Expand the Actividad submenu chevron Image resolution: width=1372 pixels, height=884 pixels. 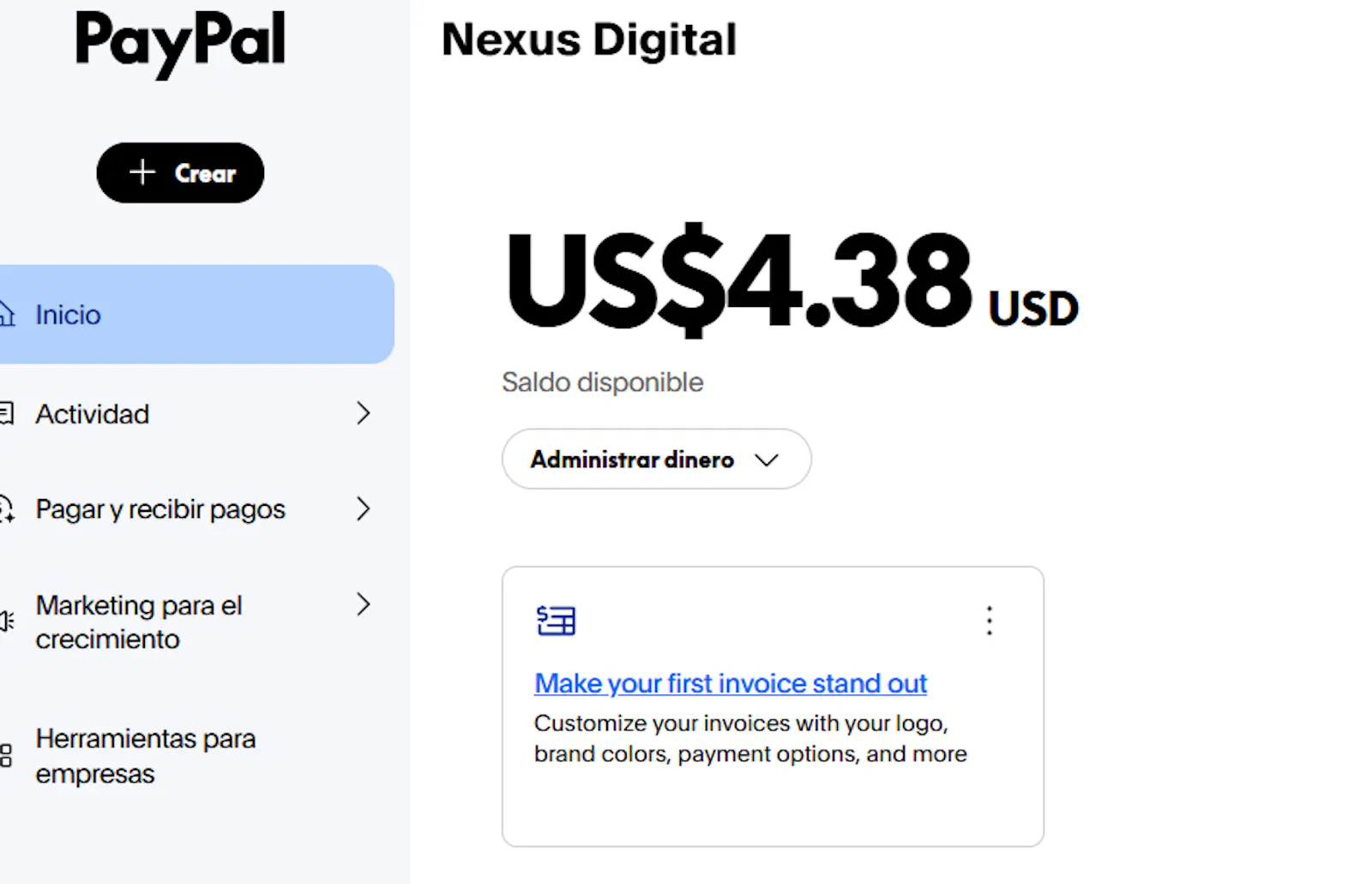[x=364, y=414]
